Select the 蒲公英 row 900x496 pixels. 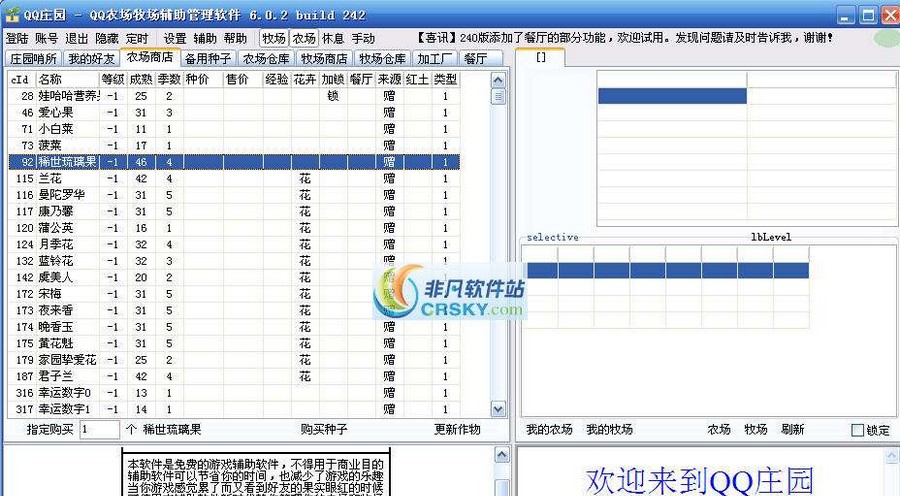point(234,228)
